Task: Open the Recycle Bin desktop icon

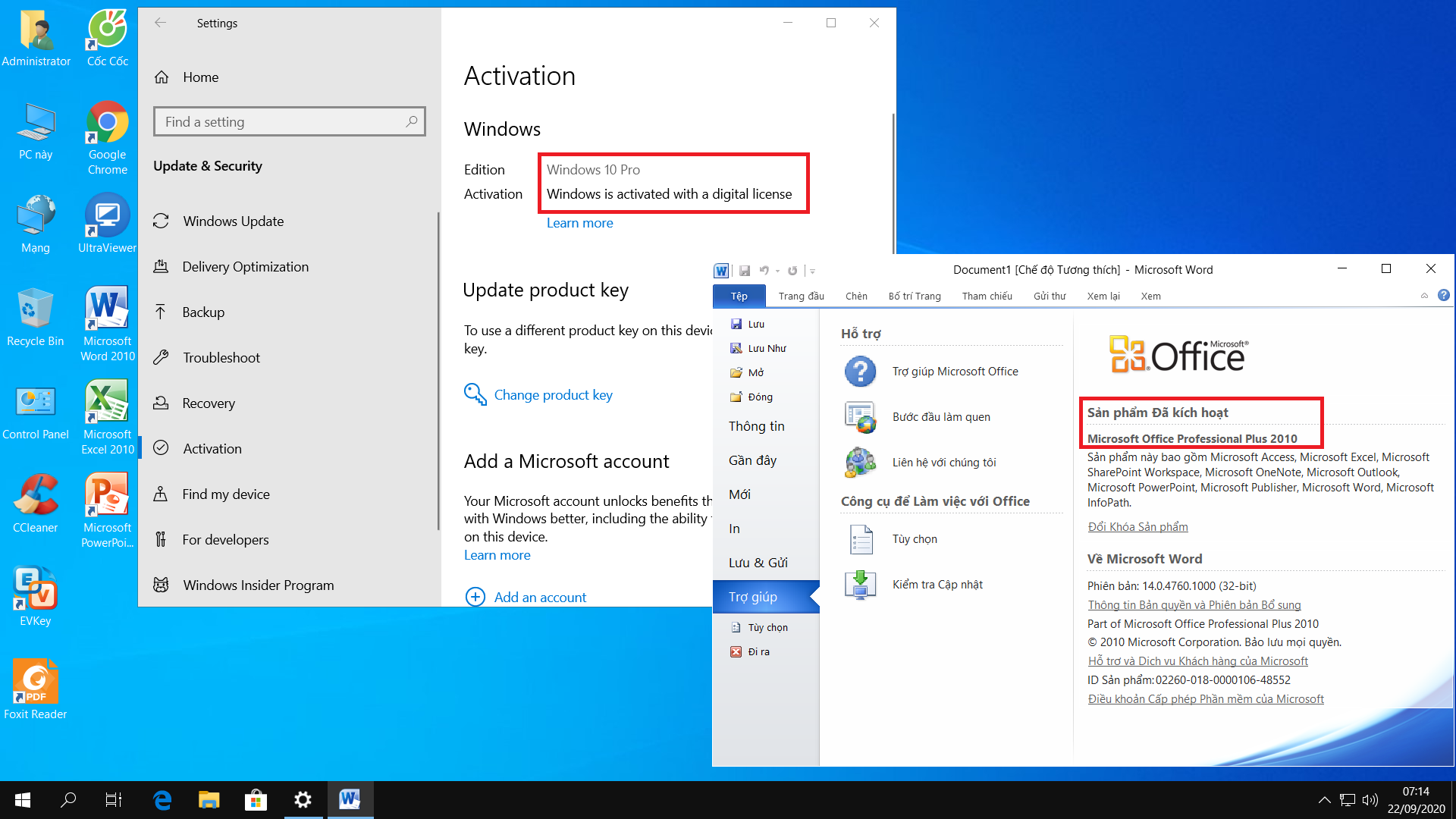Action: 35,317
